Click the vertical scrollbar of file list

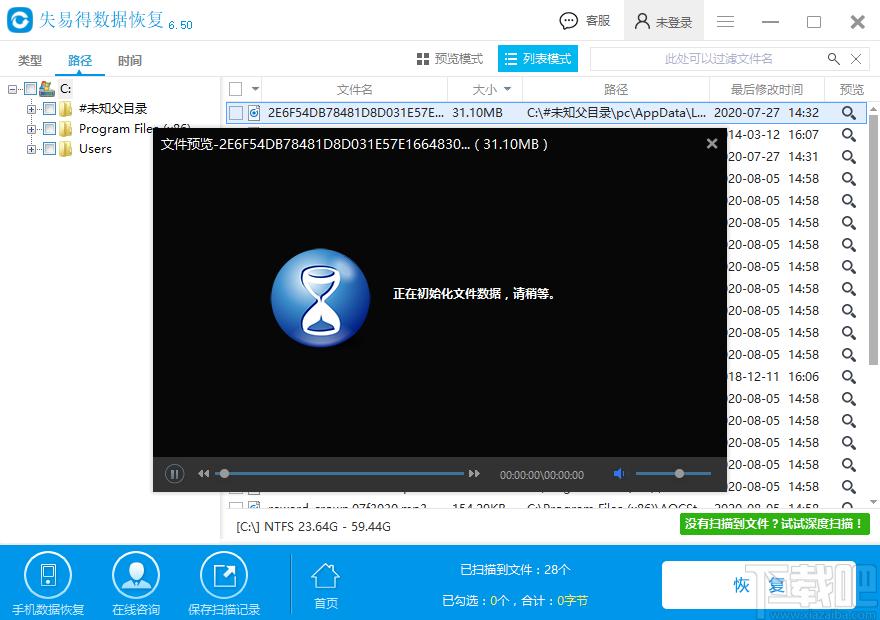[x=873, y=241]
